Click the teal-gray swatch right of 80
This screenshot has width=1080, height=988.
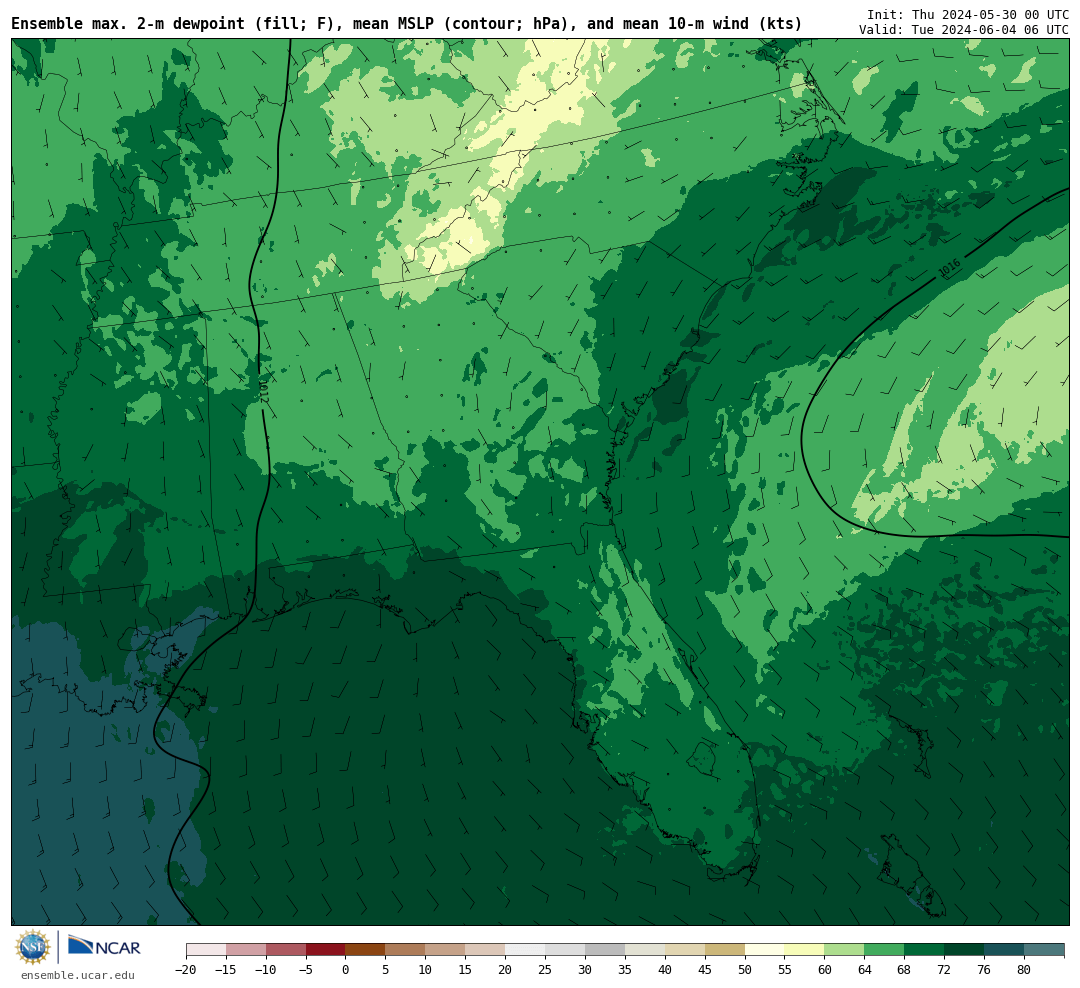coord(1044,950)
